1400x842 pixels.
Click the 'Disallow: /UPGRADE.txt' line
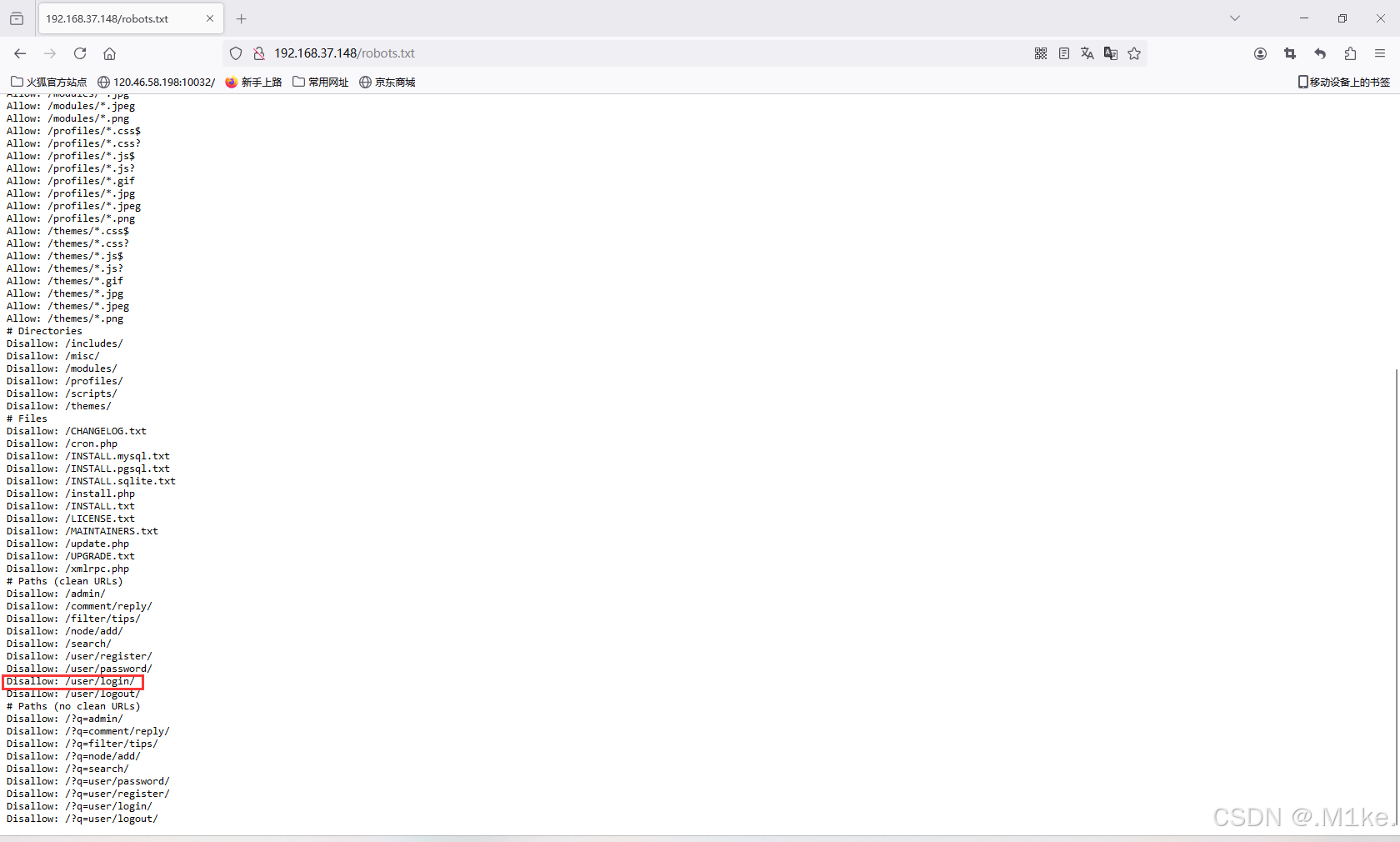pyautogui.click(x=71, y=556)
